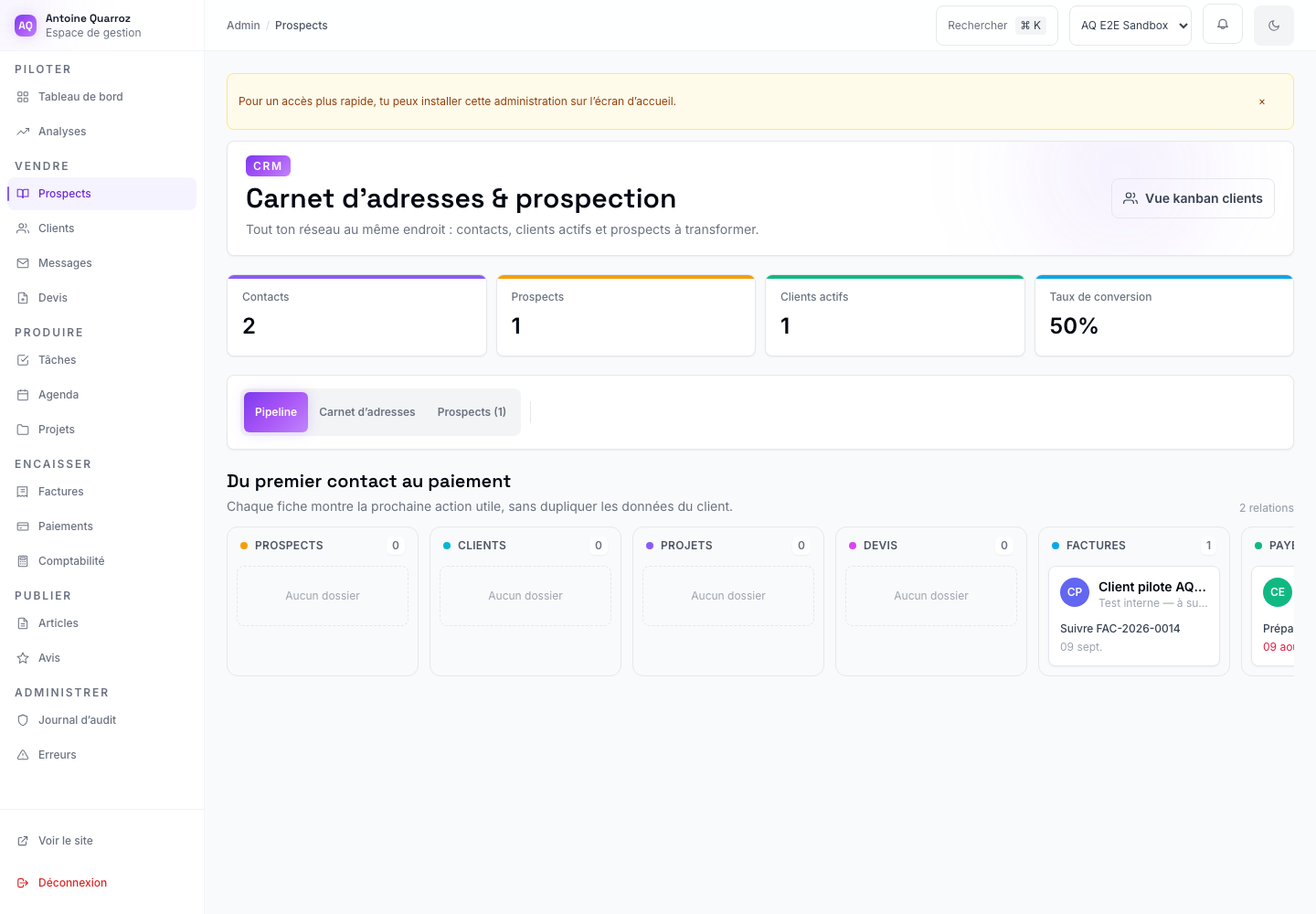Click the Prospects breadcrumb text
Screen dimensions: 1316x914
coord(302,26)
